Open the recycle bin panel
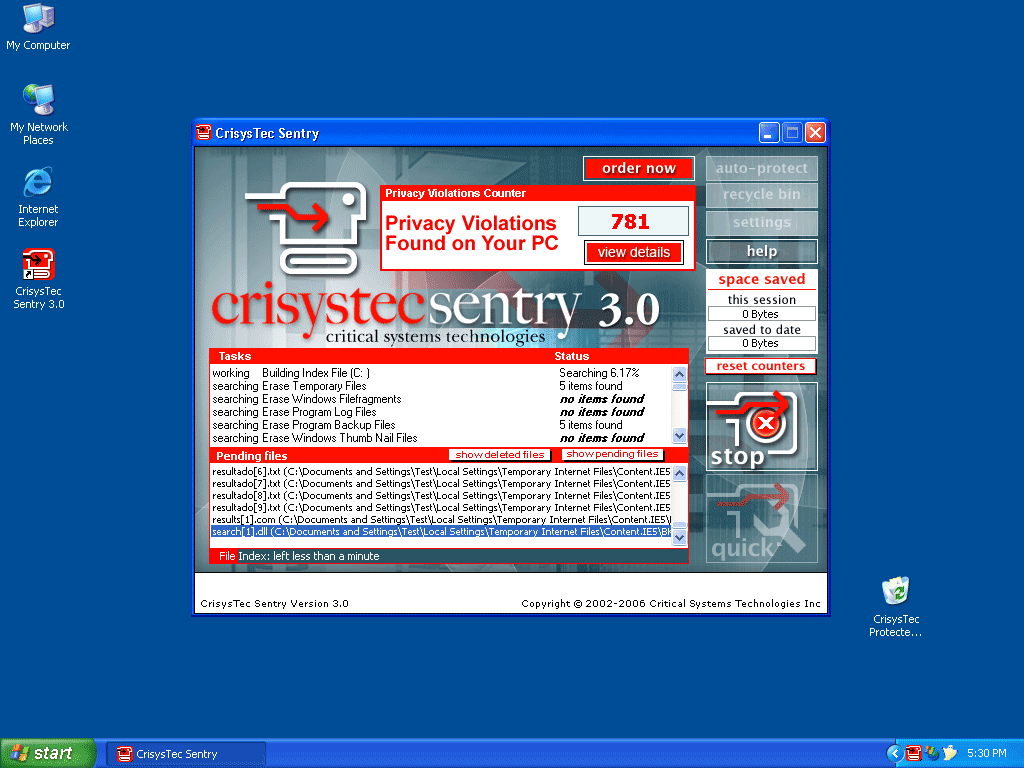 click(761, 195)
